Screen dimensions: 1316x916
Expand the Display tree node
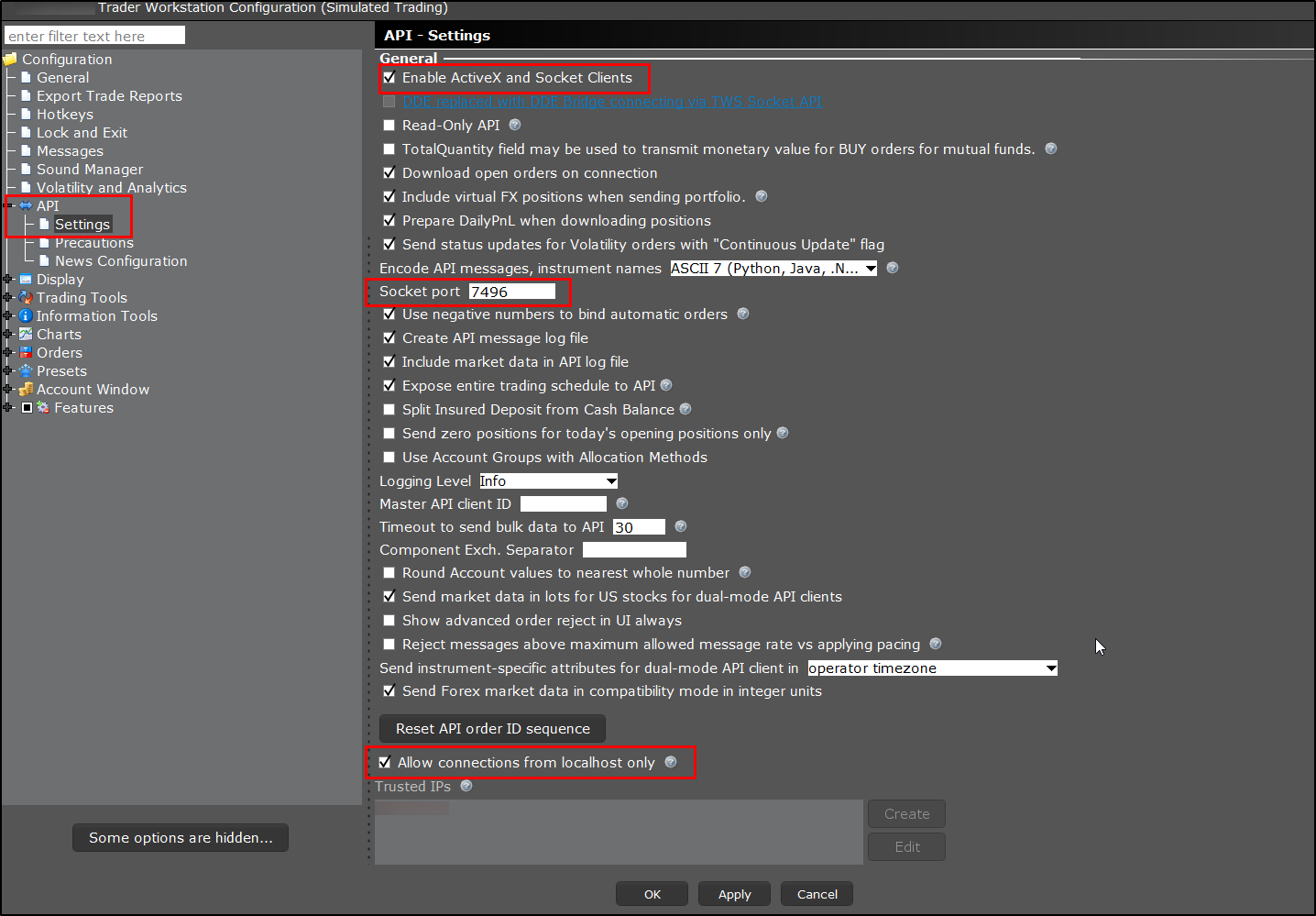7,279
